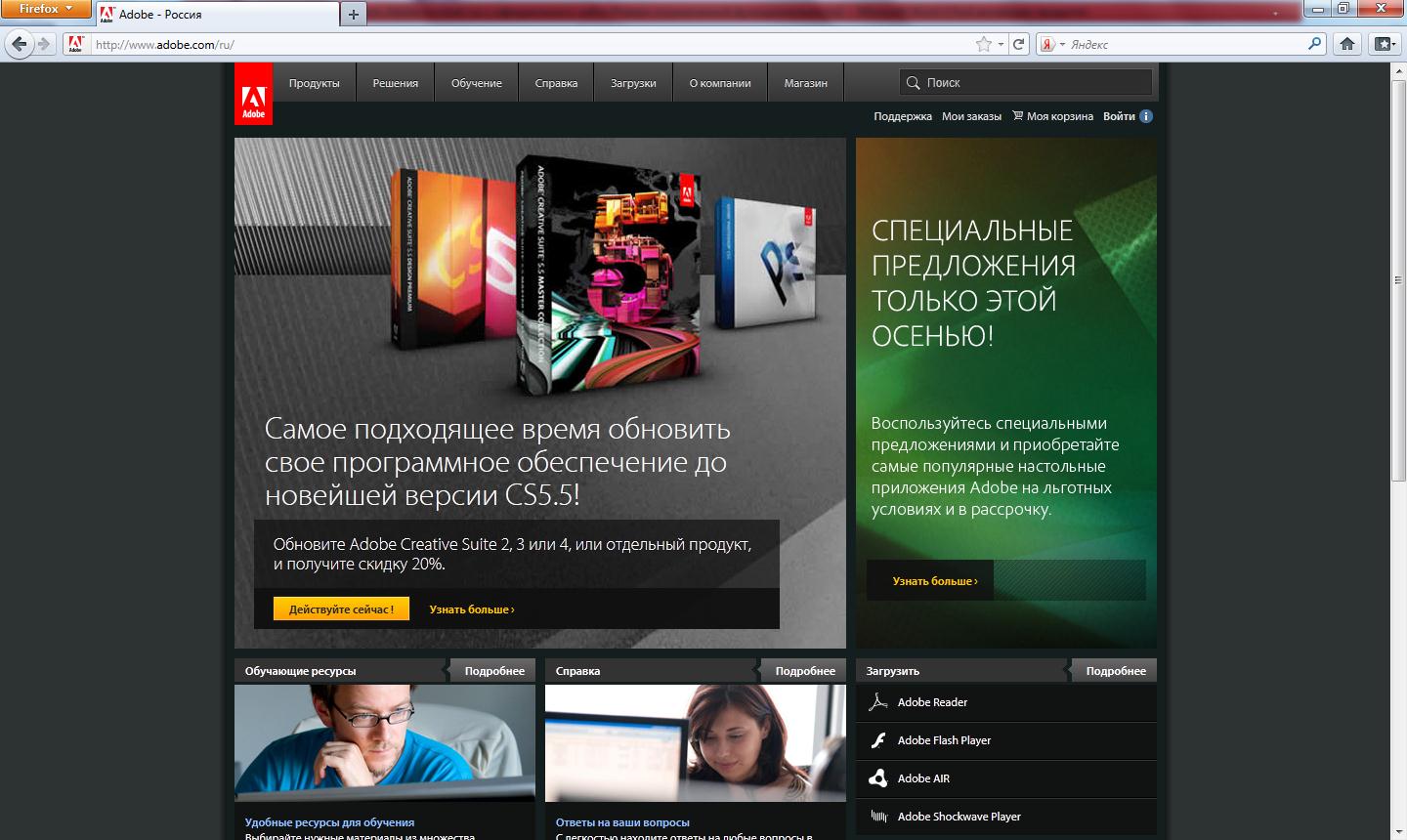1407x840 pixels.
Task: Open the Продукты menu
Action: click(x=315, y=83)
